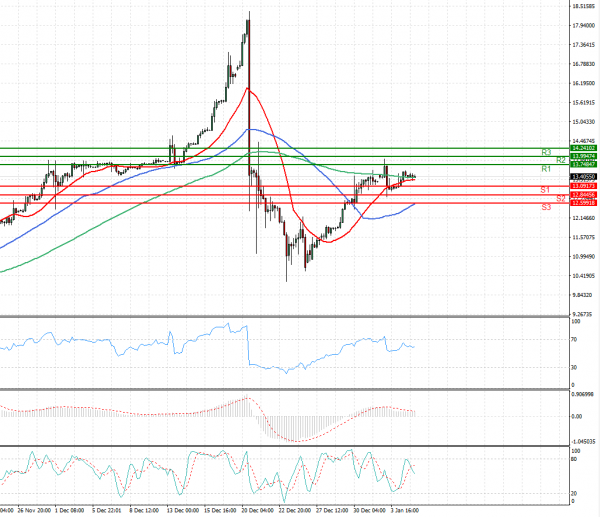This screenshot has width=600, height=517.
Task: Click the 11.57075 price axis value
Action: [x=584, y=237]
